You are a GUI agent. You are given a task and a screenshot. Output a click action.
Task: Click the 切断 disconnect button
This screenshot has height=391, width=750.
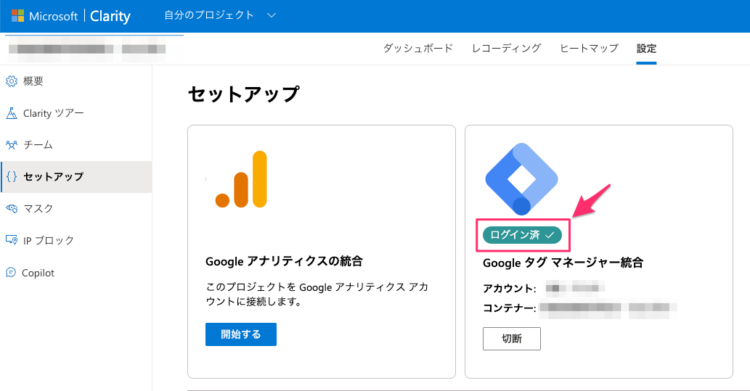click(512, 339)
